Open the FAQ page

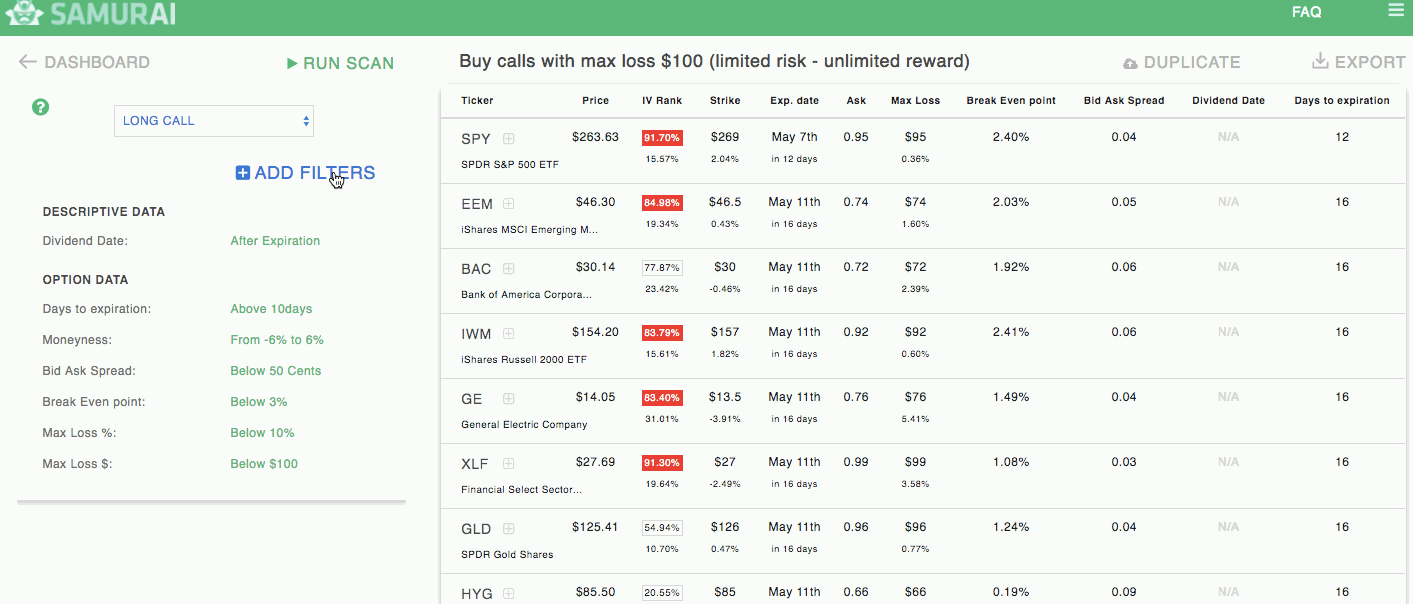[1306, 12]
